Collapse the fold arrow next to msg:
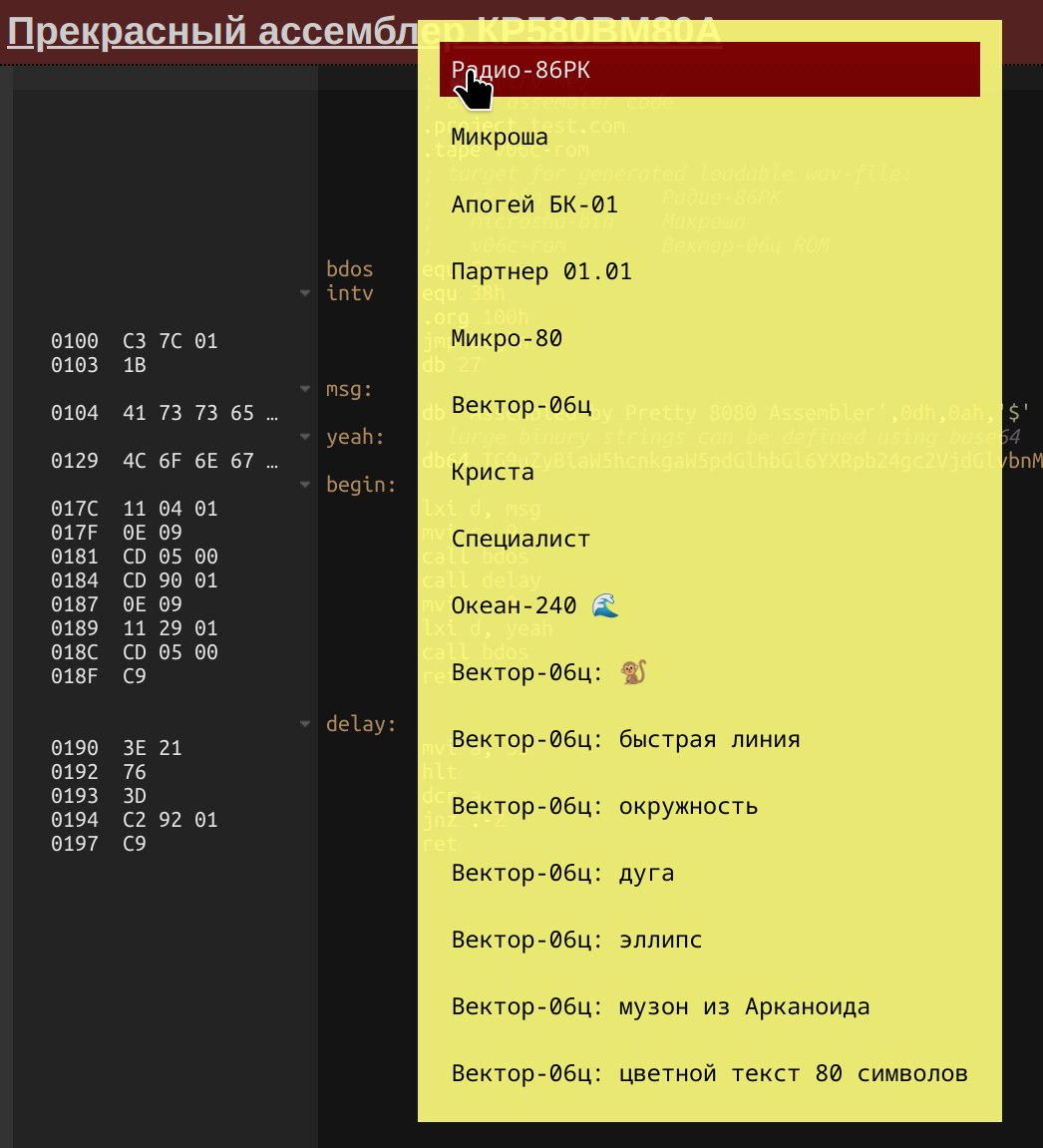Image resolution: width=1043 pixels, height=1148 pixels. tap(304, 390)
